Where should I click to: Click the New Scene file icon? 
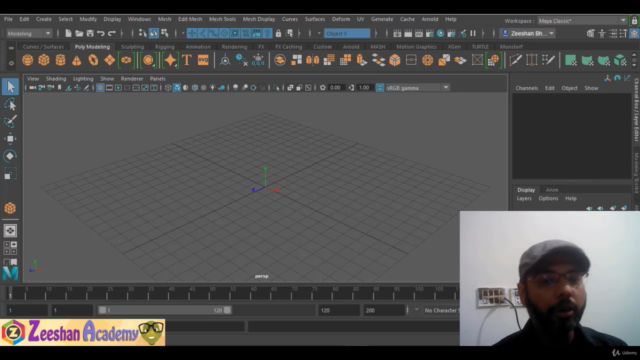point(68,33)
